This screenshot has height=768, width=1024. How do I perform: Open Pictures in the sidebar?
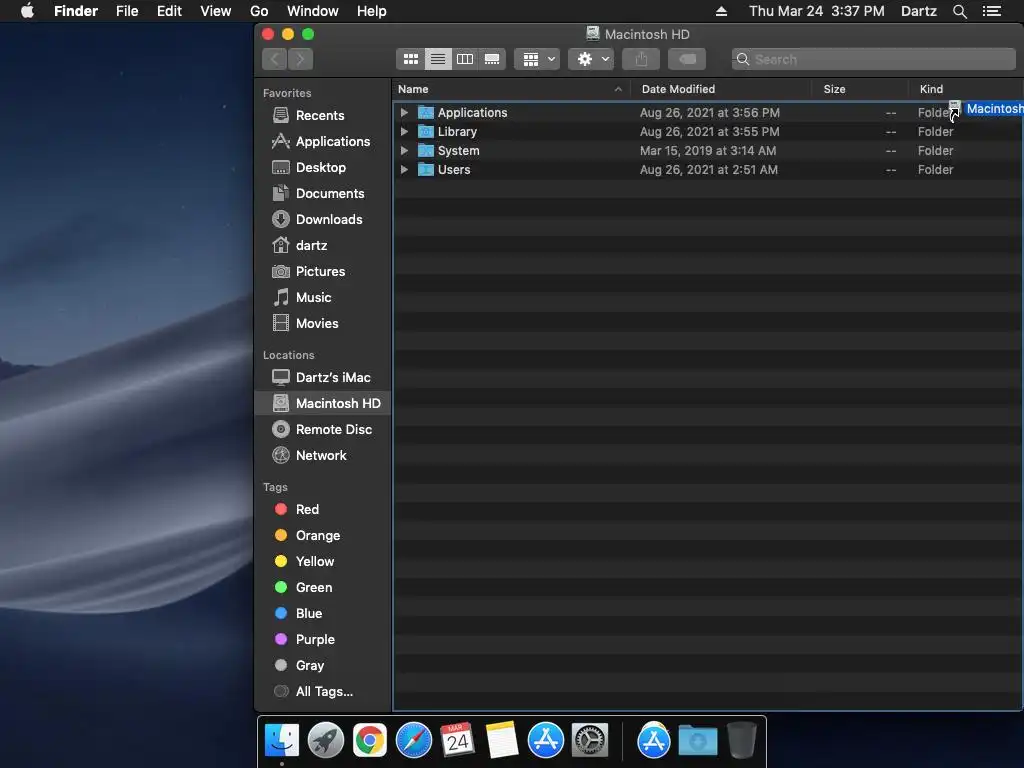coord(323,271)
